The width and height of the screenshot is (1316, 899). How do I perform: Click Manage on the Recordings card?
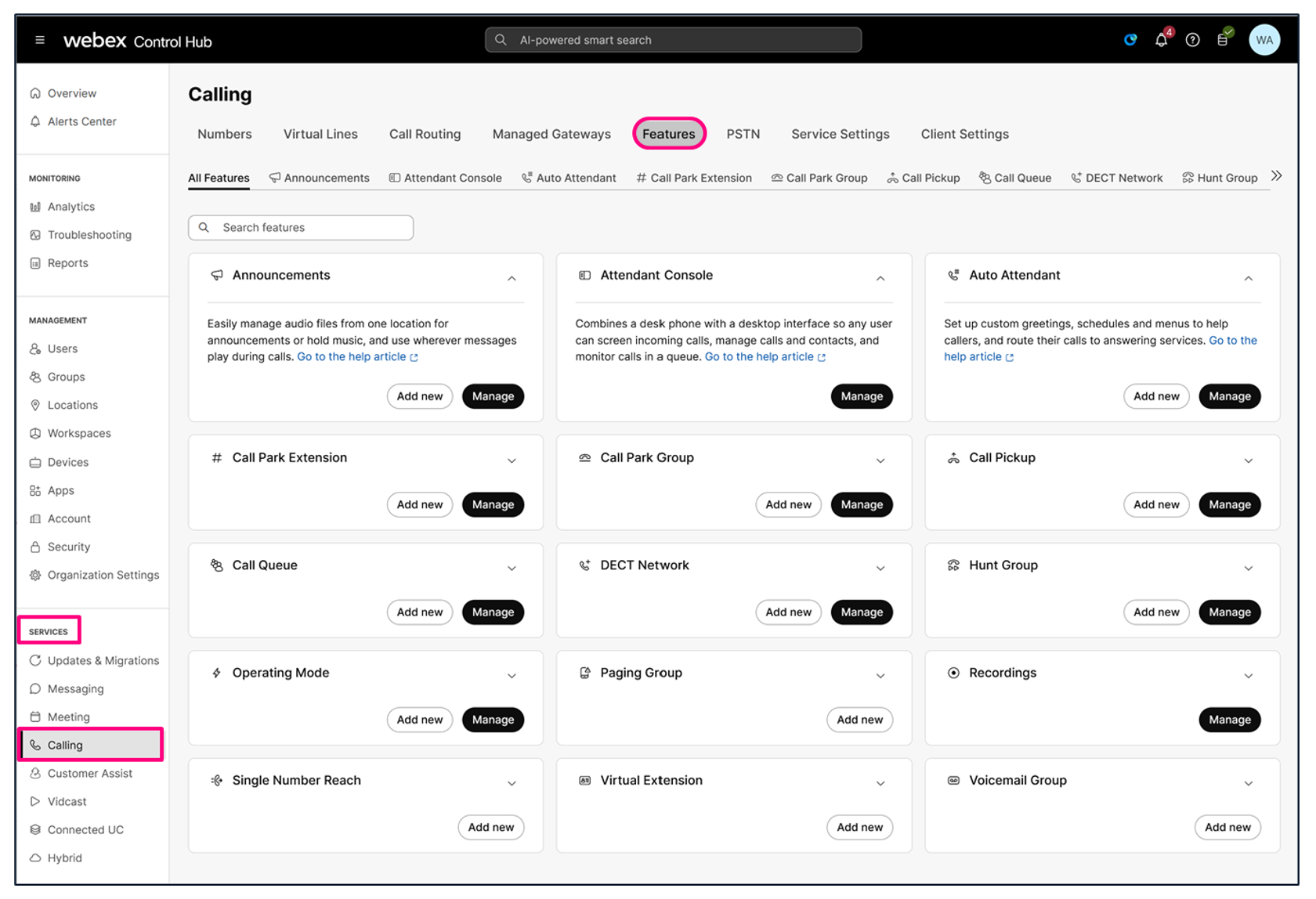coord(1230,720)
